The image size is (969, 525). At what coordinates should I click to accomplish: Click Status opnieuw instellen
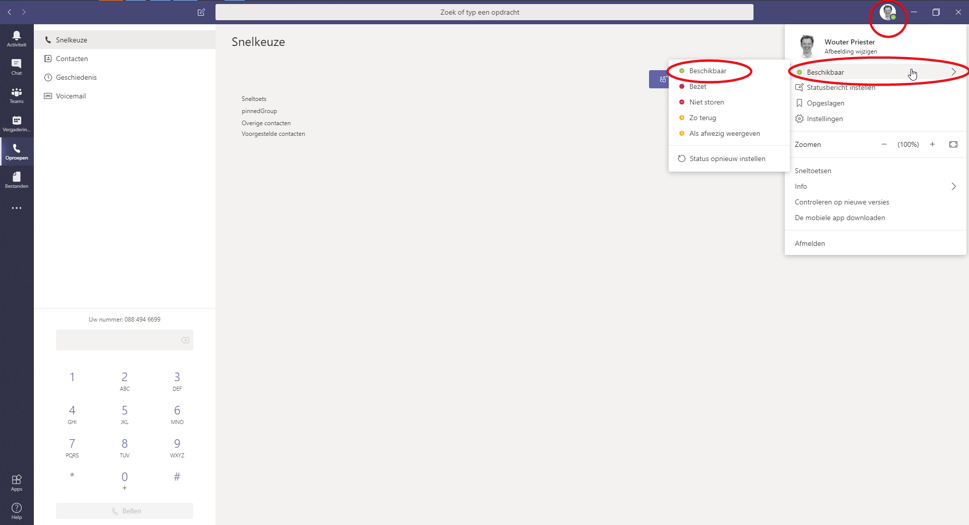point(728,159)
